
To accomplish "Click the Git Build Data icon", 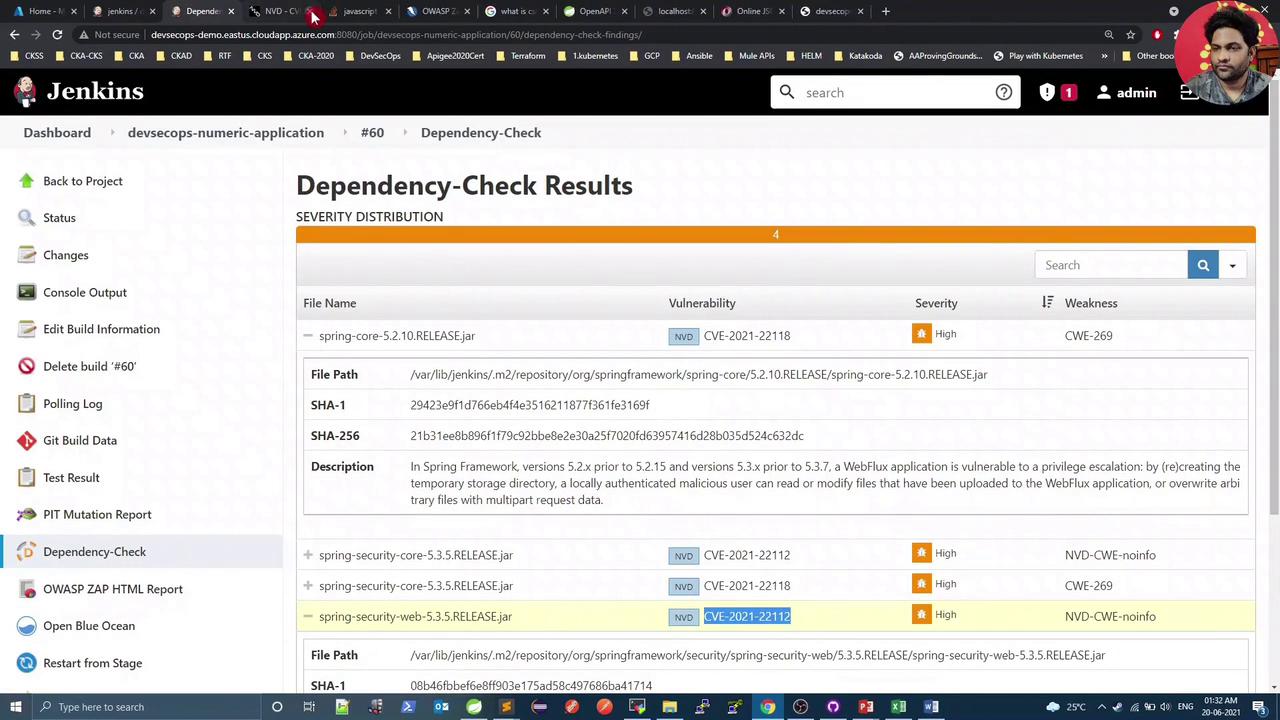I will [26, 441].
